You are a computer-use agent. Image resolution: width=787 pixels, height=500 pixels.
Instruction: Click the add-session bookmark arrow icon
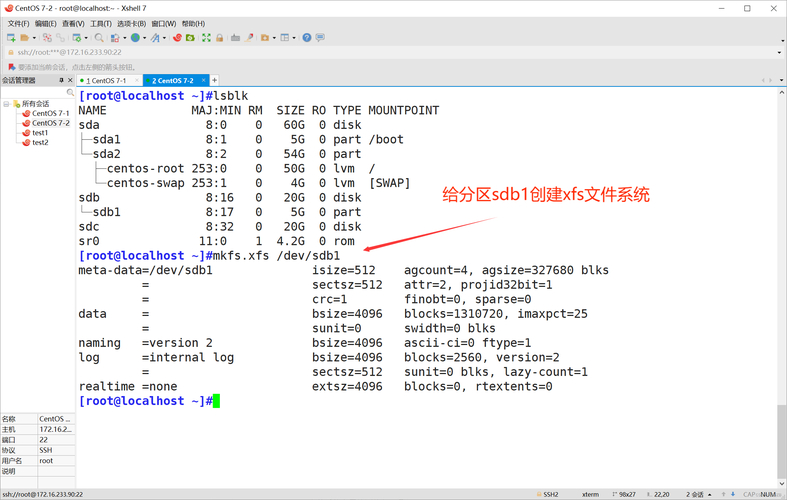click(12, 67)
